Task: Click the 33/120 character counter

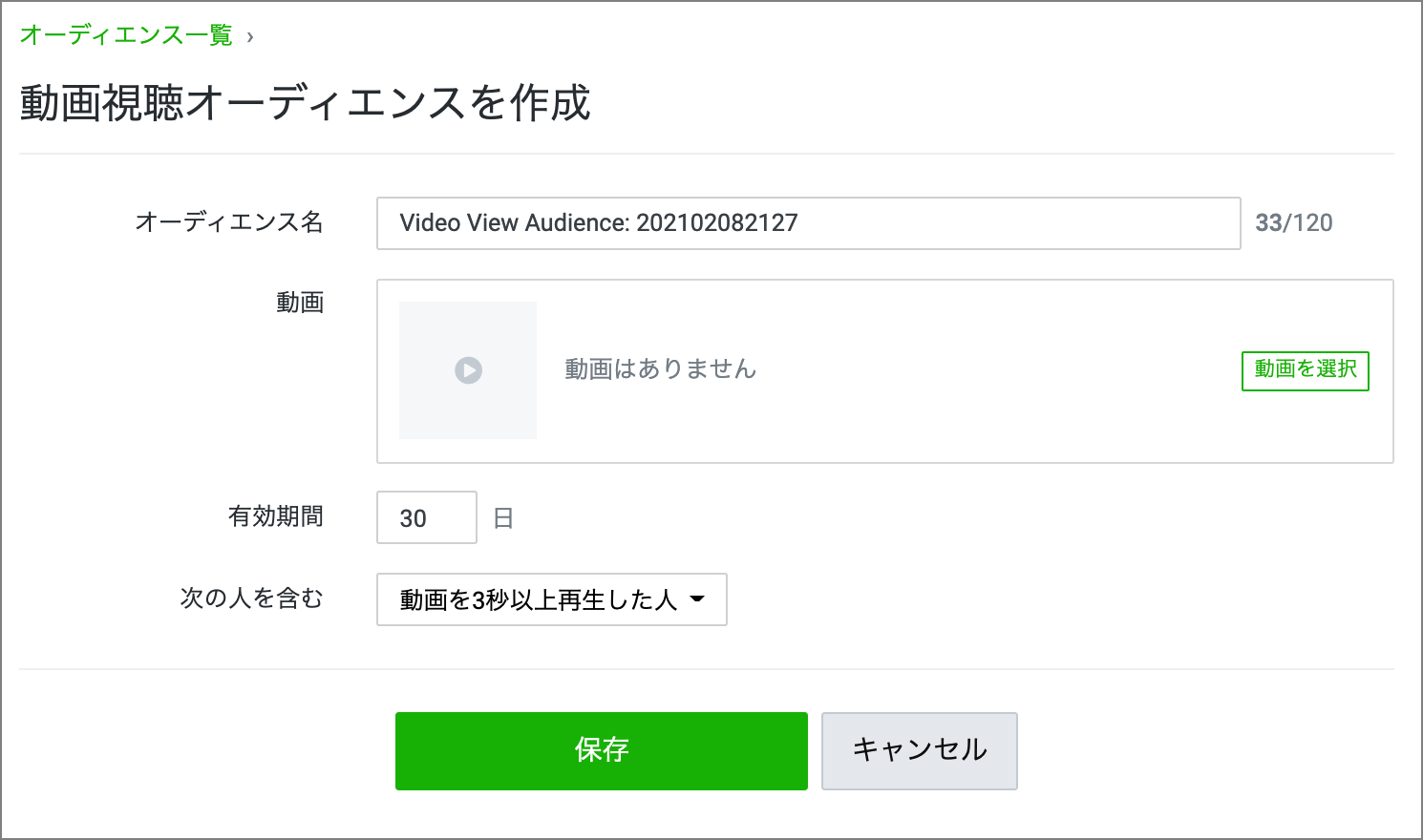Action: 1293,223
